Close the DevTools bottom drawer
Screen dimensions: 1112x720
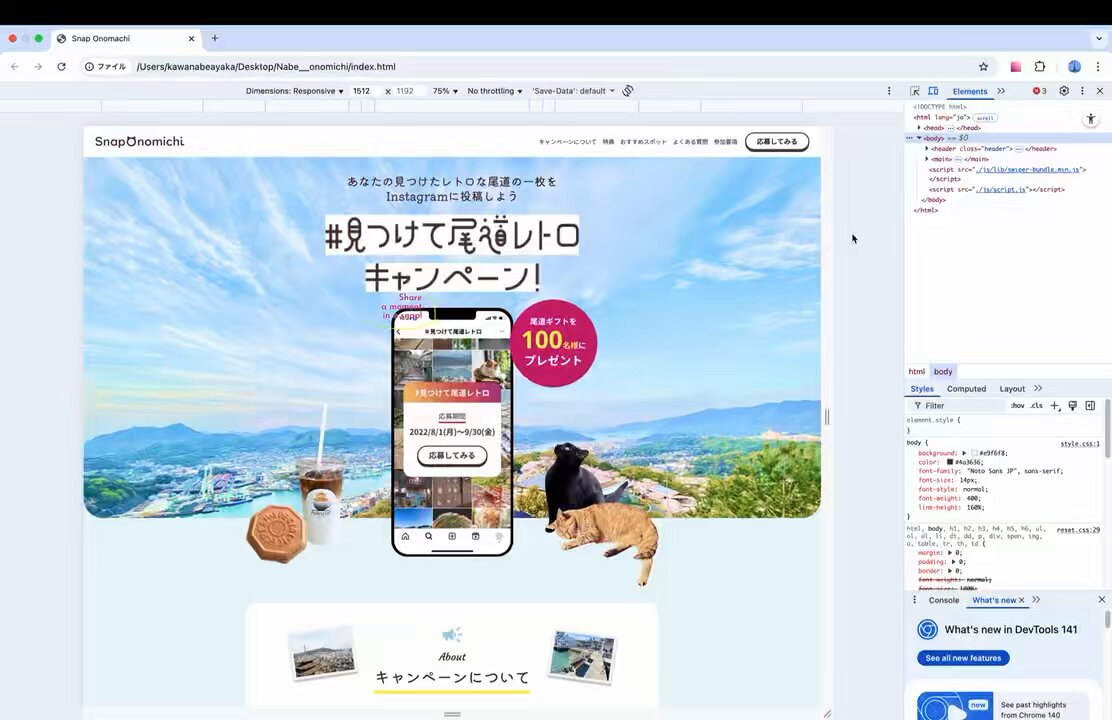pos(1101,600)
